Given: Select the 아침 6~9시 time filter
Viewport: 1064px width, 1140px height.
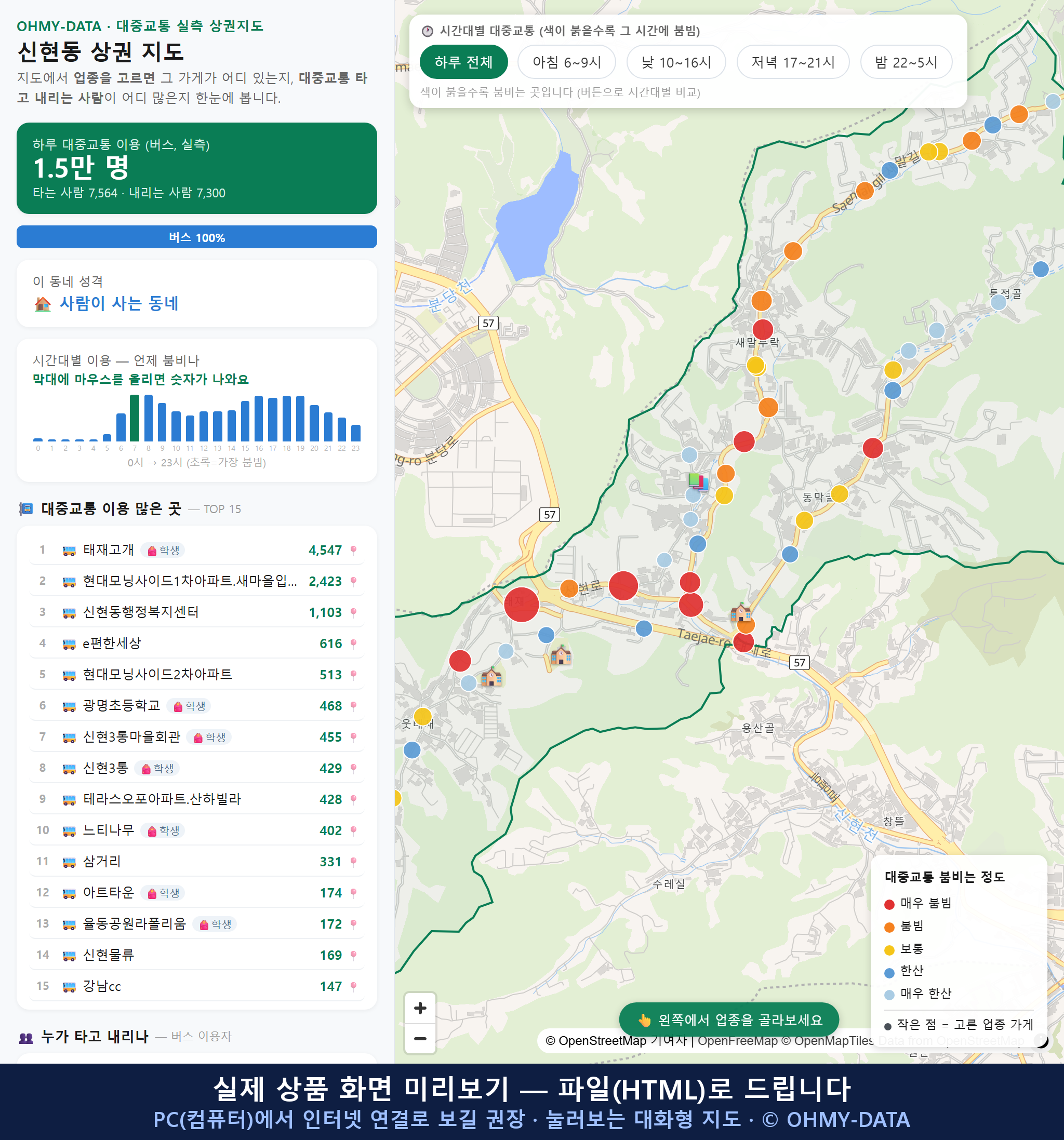Looking at the screenshot, I should pos(567,62).
